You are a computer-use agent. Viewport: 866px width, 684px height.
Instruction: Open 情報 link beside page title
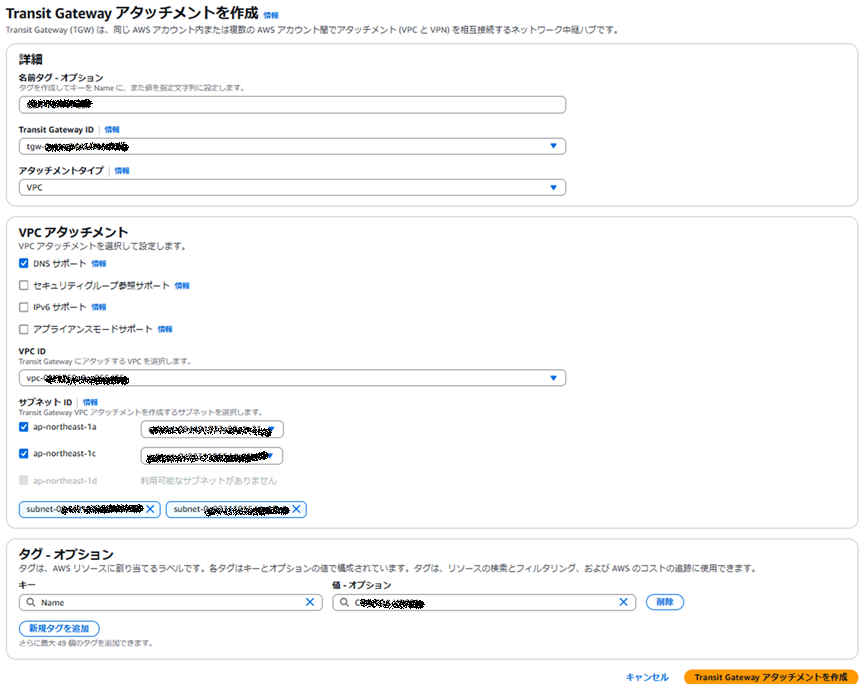[x=271, y=15]
